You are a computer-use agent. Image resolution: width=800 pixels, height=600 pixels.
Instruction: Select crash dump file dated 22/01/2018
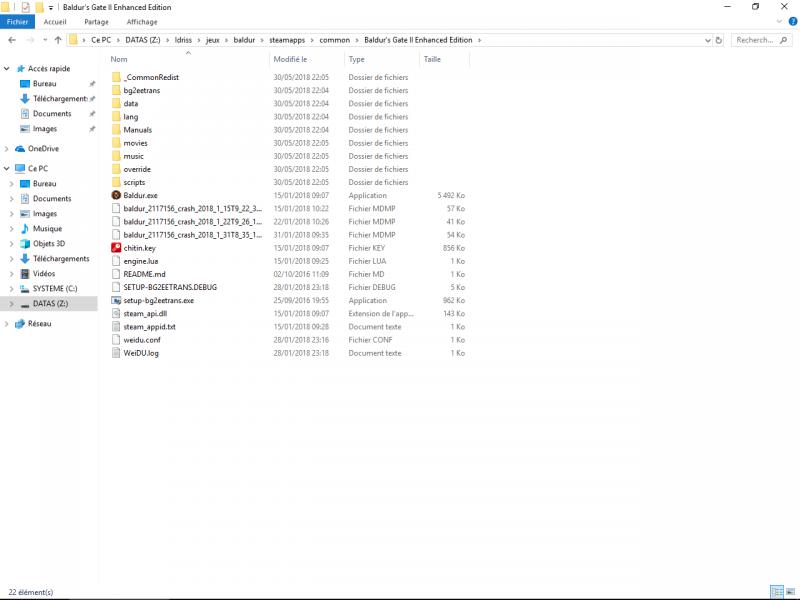click(x=192, y=221)
